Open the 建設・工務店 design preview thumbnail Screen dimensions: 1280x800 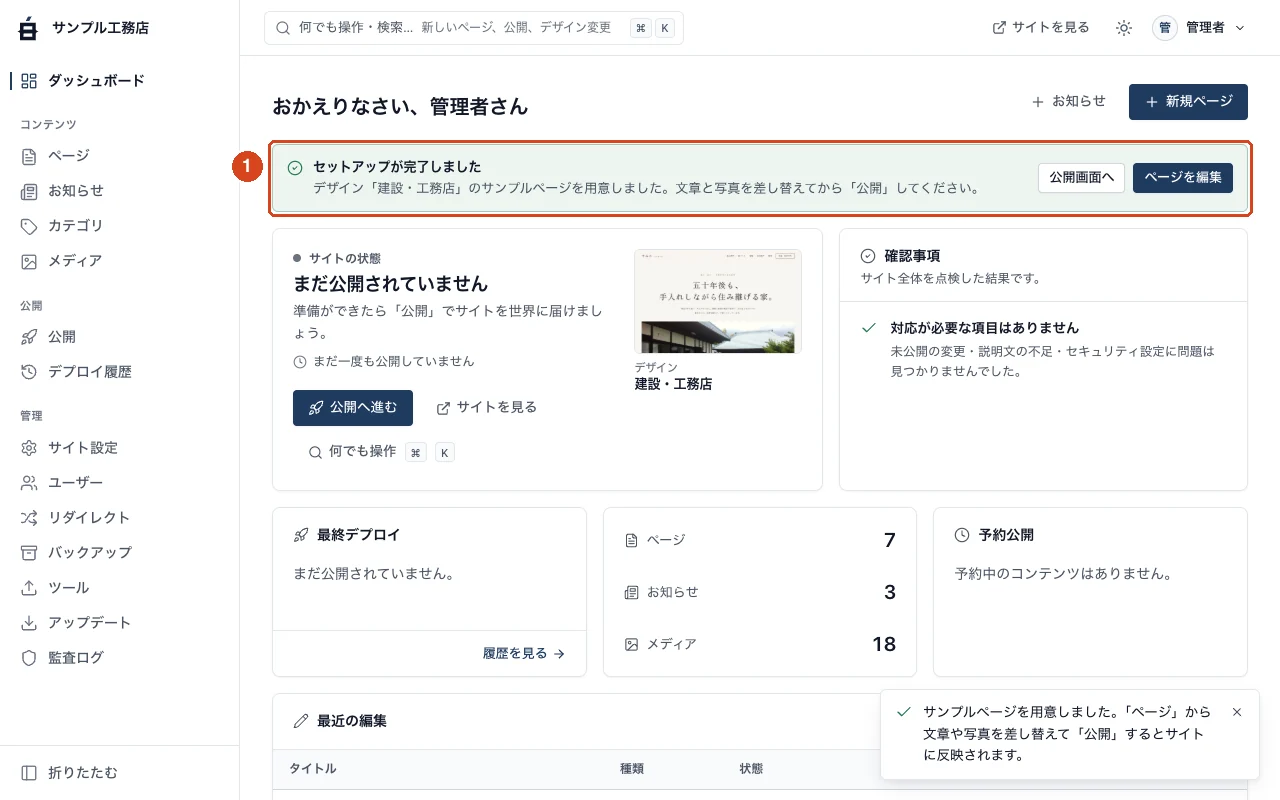click(718, 301)
